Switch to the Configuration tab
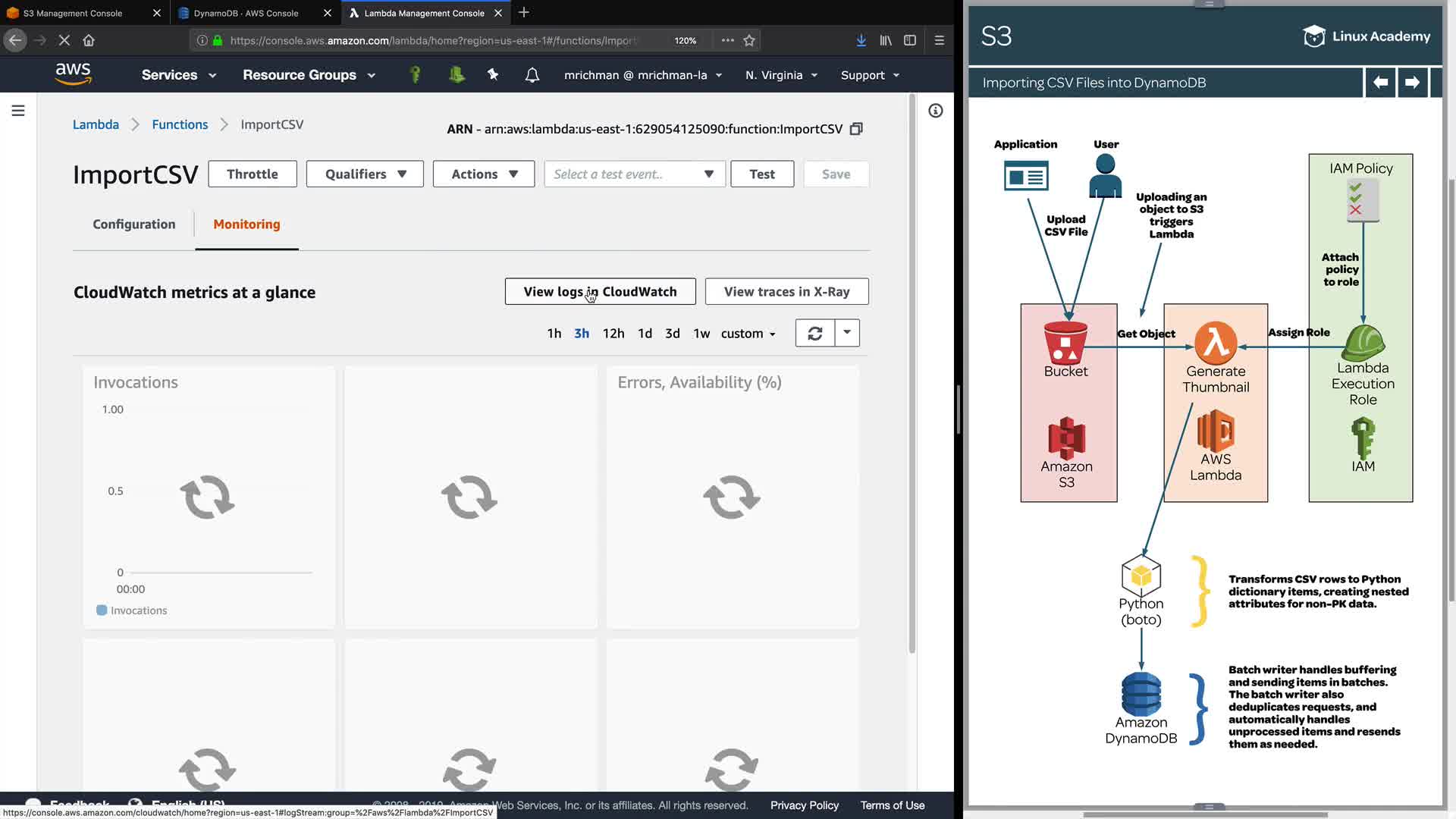1456x819 pixels. coord(134,224)
